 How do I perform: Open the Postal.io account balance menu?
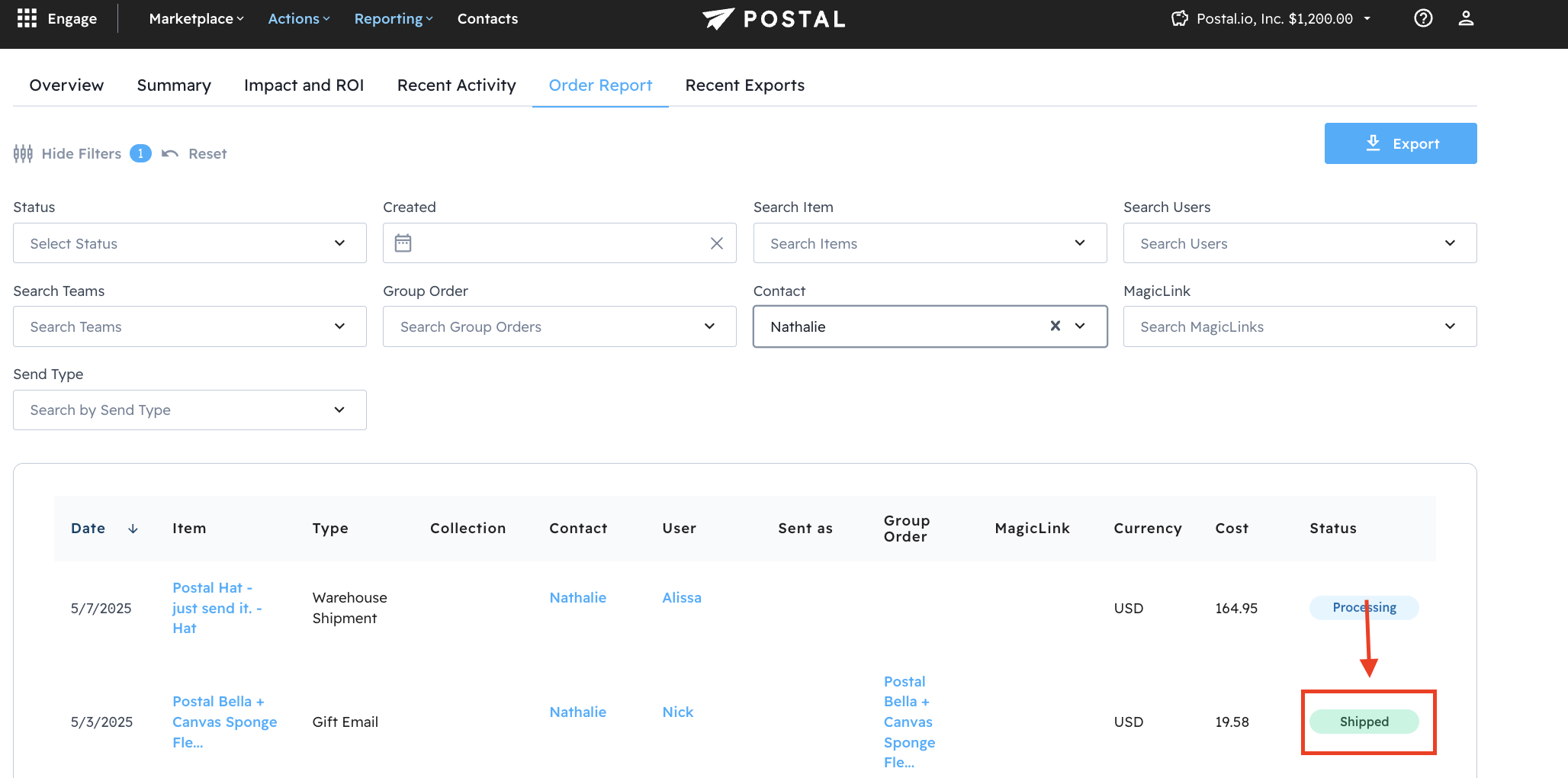click(x=1271, y=18)
